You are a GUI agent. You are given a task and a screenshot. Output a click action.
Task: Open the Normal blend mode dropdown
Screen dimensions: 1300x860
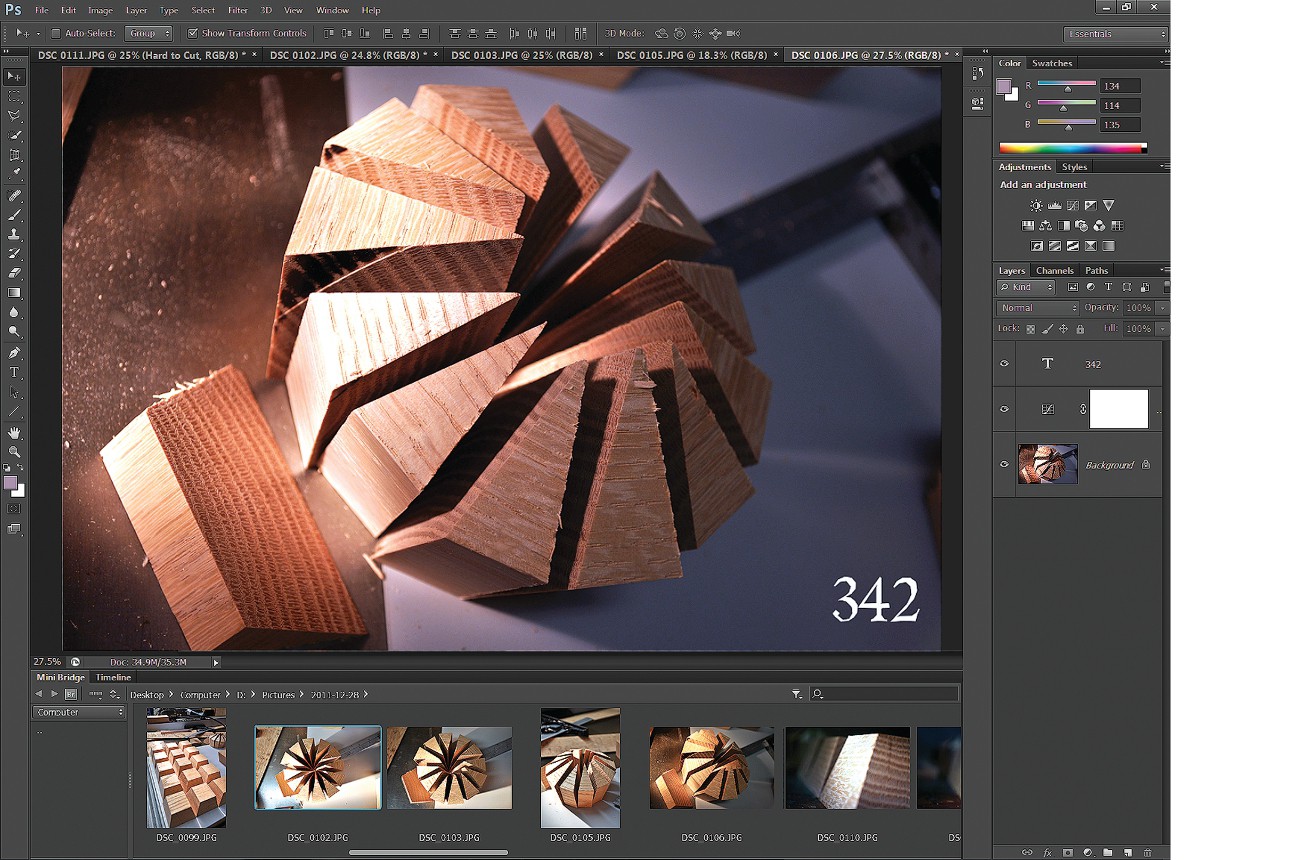point(1037,308)
